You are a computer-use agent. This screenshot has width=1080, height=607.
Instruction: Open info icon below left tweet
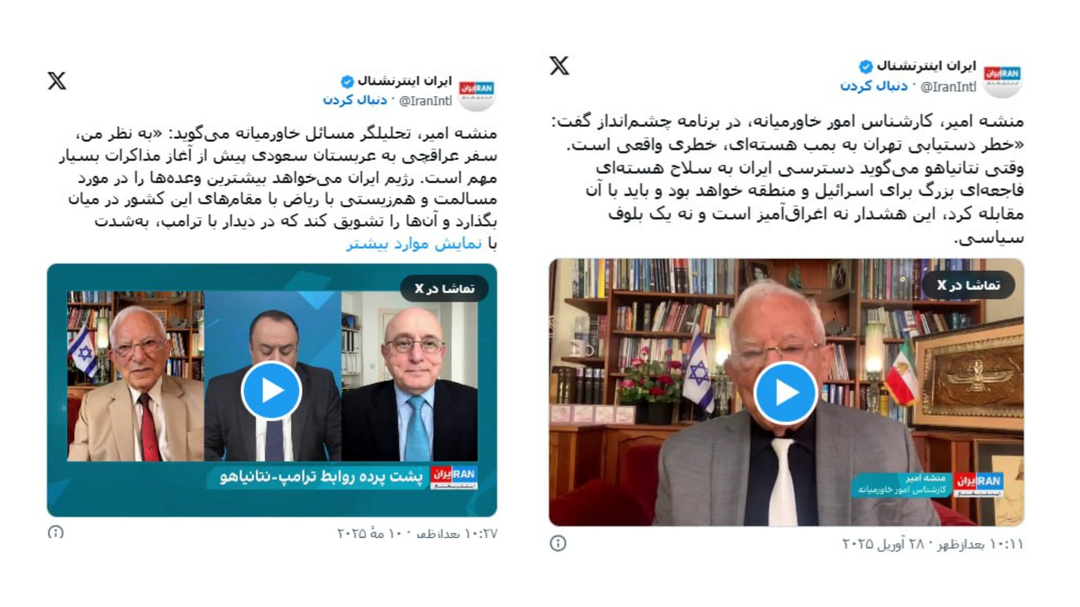click(56, 533)
